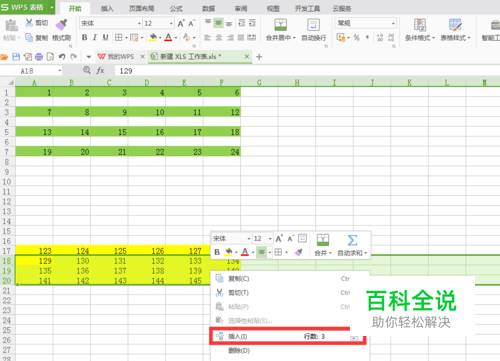The width and height of the screenshot is (500, 361).
Task: Click the Redo arrow
Action: [x=74, y=57]
